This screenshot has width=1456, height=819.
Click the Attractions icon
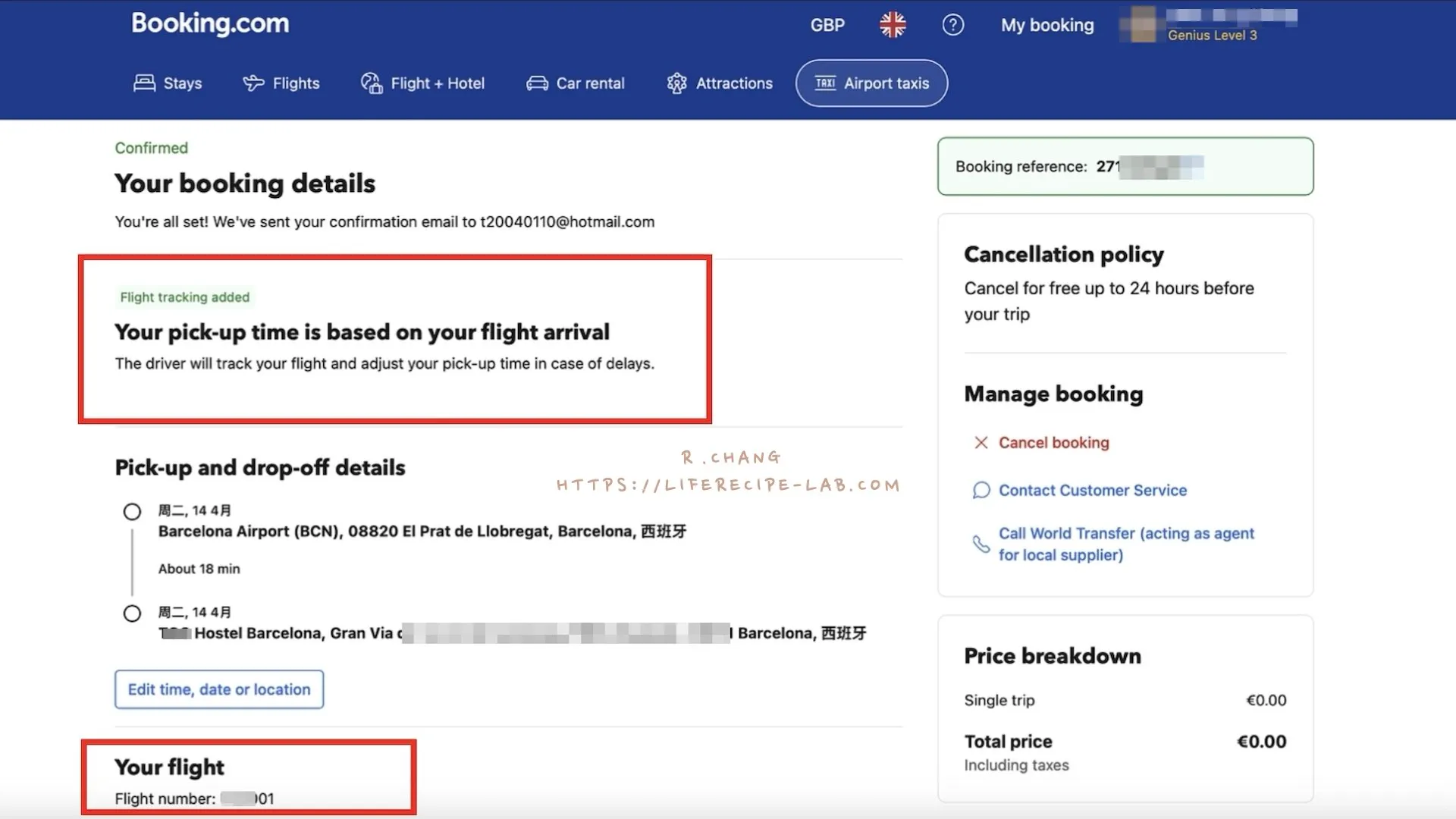pos(676,83)
